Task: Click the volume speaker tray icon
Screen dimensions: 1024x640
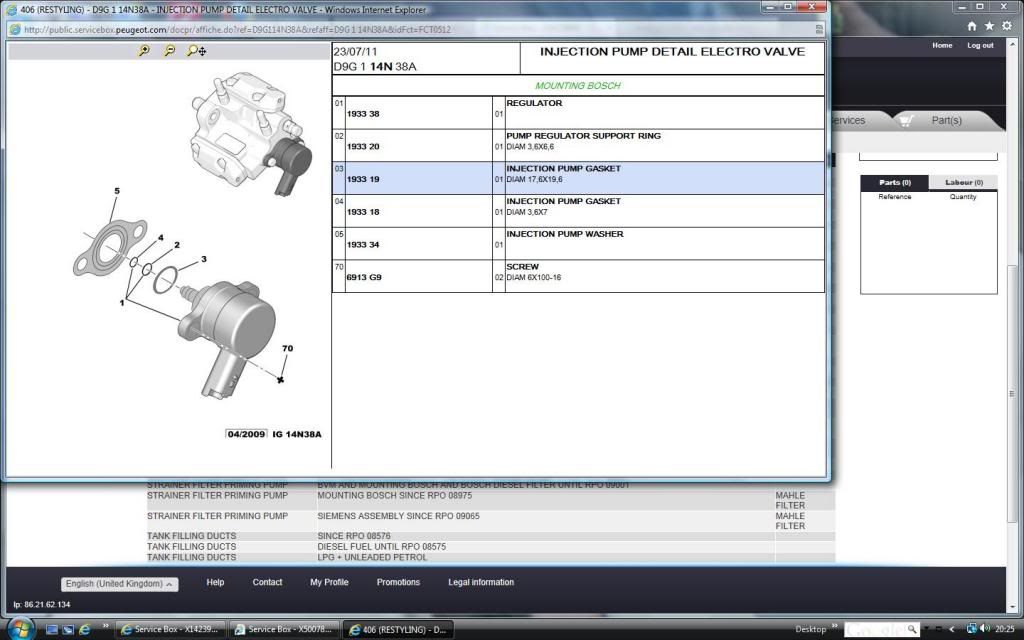Action: pos(984,629)
